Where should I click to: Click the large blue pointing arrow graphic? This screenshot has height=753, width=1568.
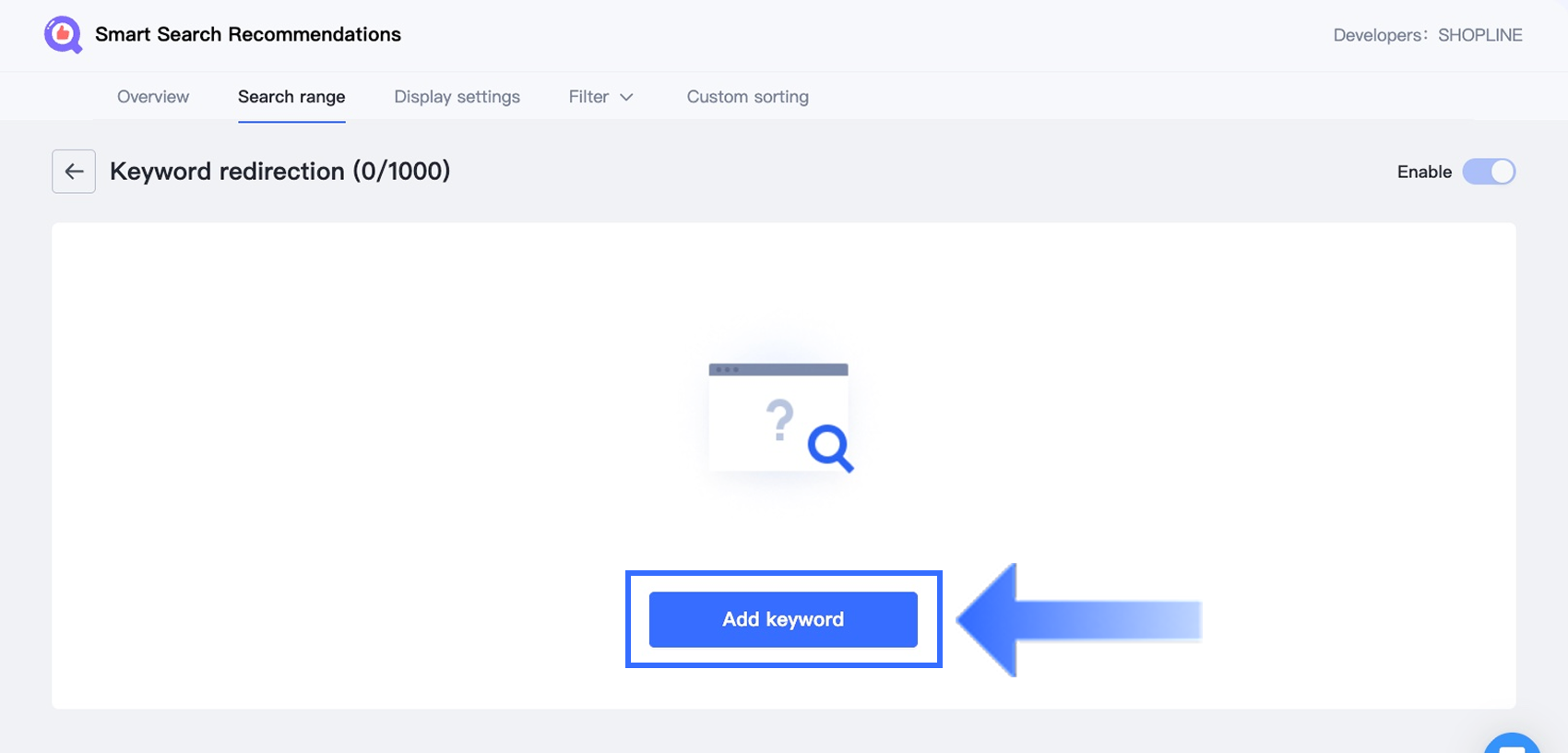(1077, 620)
